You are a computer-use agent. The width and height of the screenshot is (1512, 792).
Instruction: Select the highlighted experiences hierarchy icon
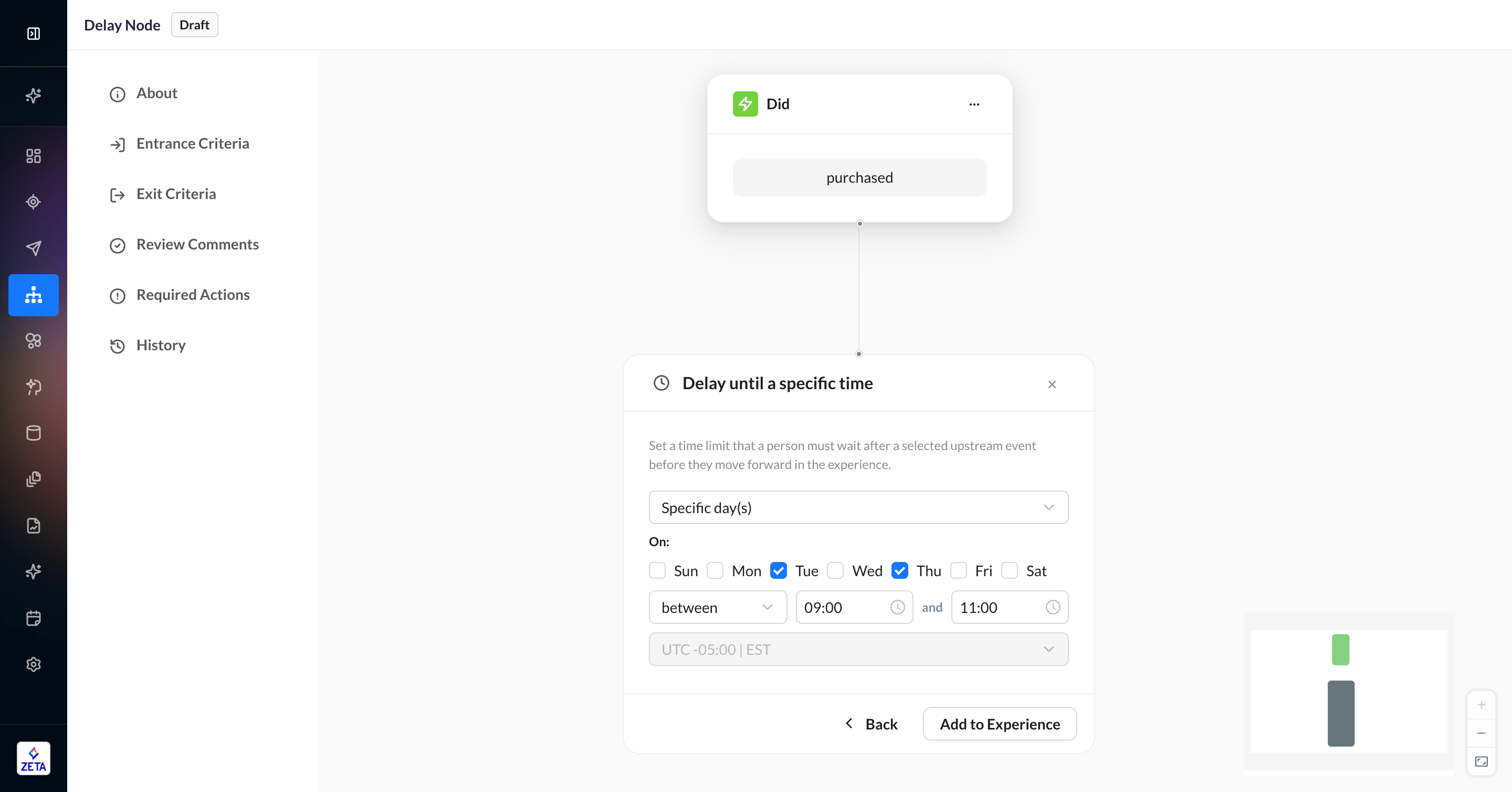[34, 295]
